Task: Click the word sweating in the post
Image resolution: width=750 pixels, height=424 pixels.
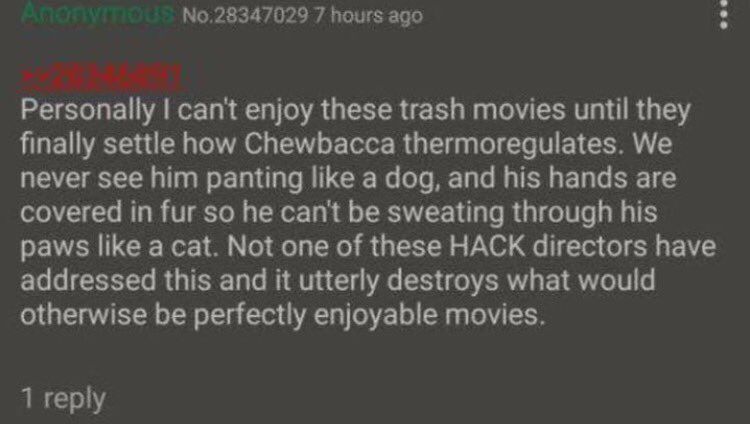Action: (x=445, y=214)
